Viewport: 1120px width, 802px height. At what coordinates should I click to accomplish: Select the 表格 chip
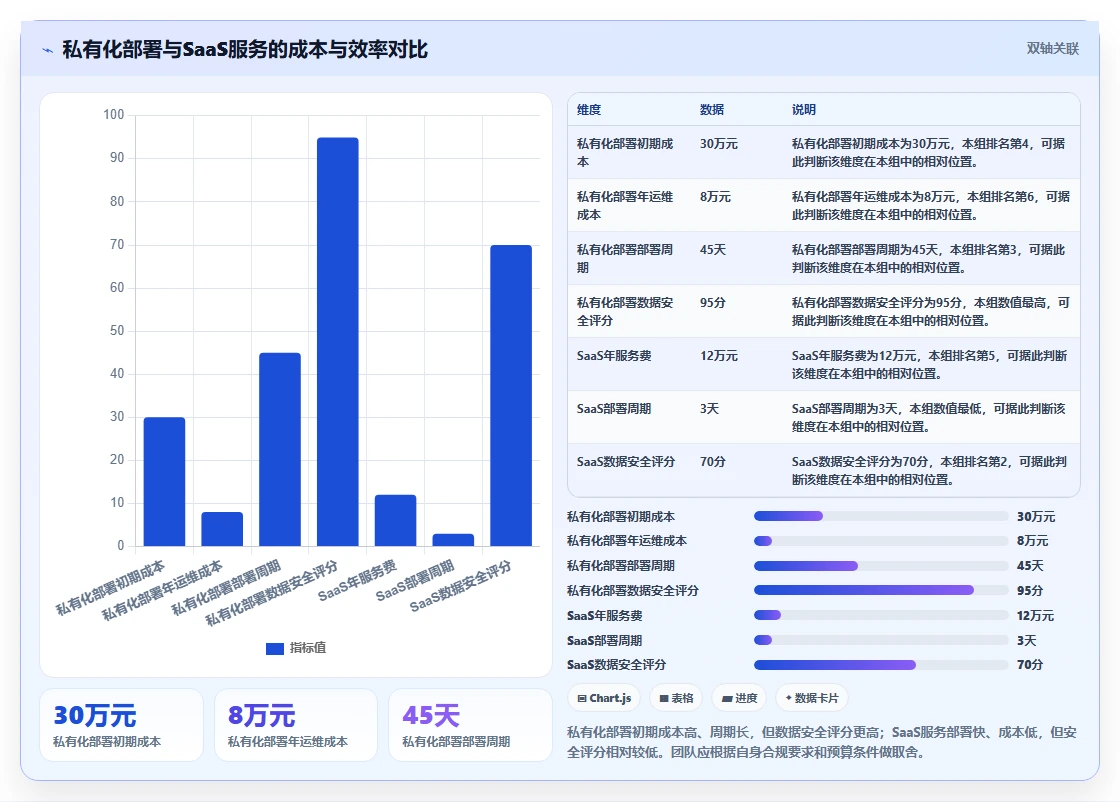[x=676, y=698]
